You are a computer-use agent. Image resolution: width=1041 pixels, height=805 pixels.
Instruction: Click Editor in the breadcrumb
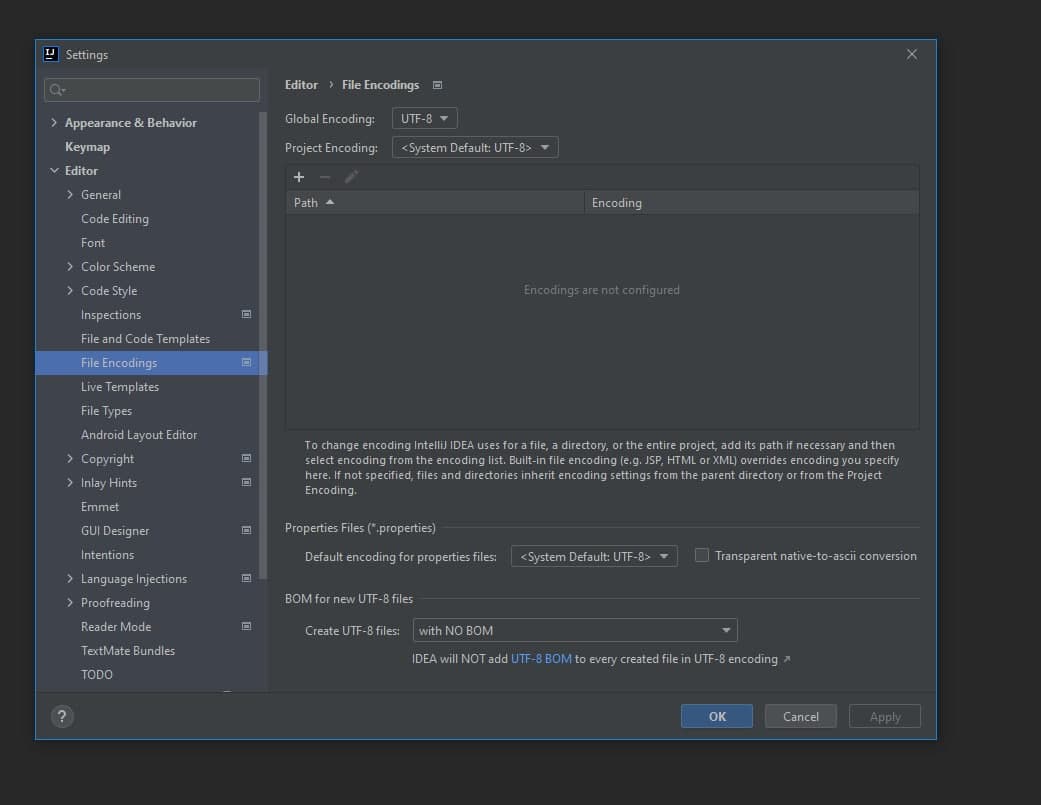301,85
